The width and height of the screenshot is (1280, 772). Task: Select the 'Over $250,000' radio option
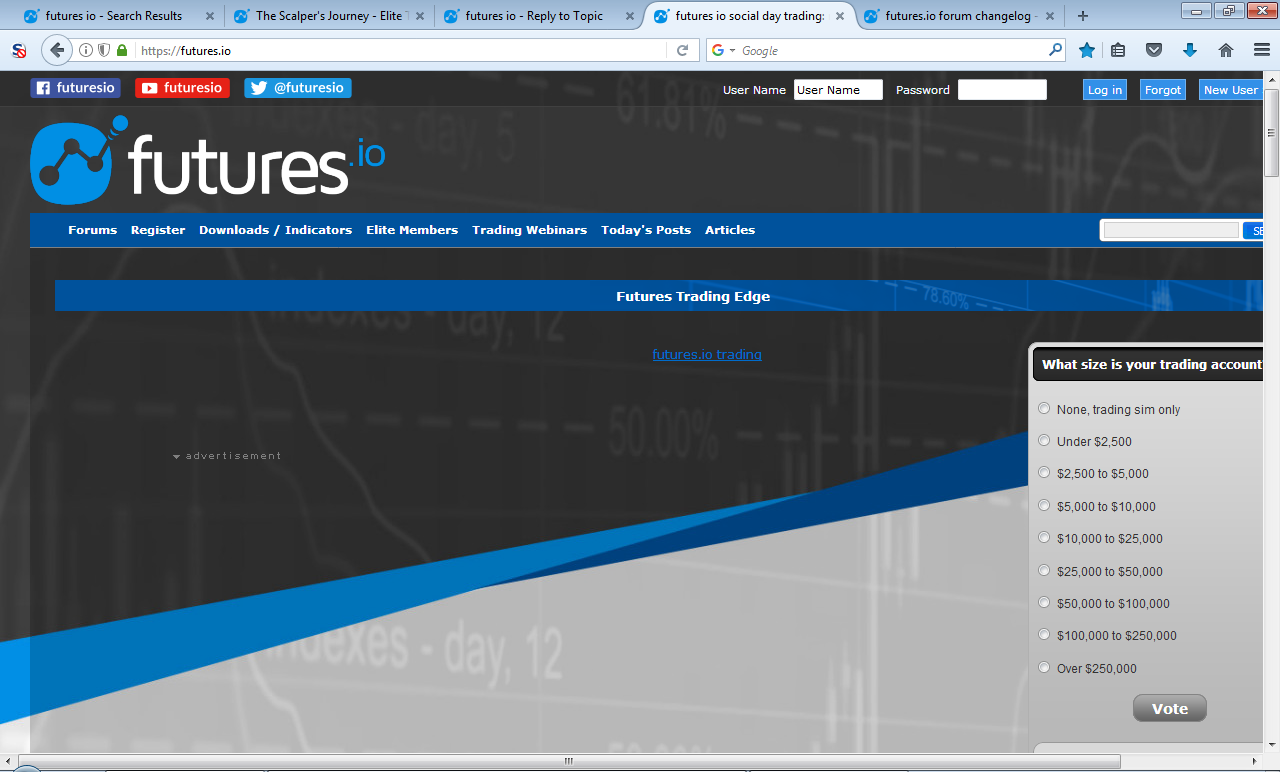pos(1044,668)
